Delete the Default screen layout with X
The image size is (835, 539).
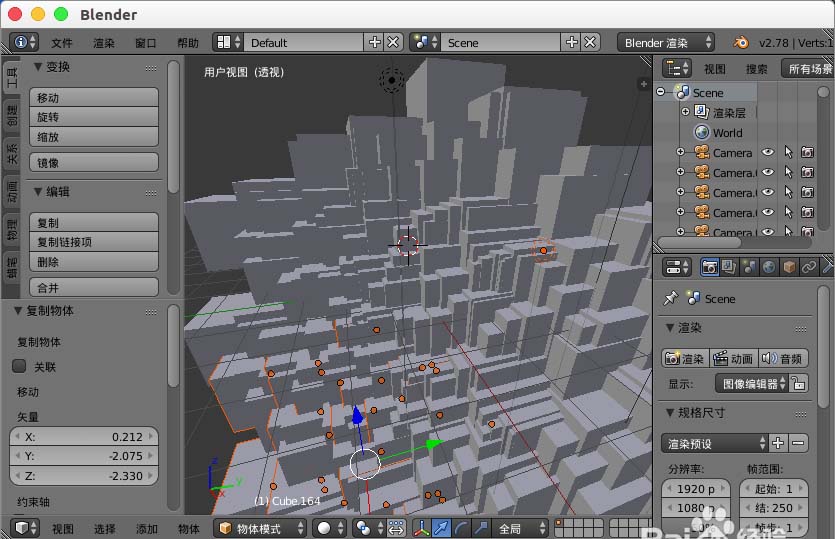[x=393, y=42]
